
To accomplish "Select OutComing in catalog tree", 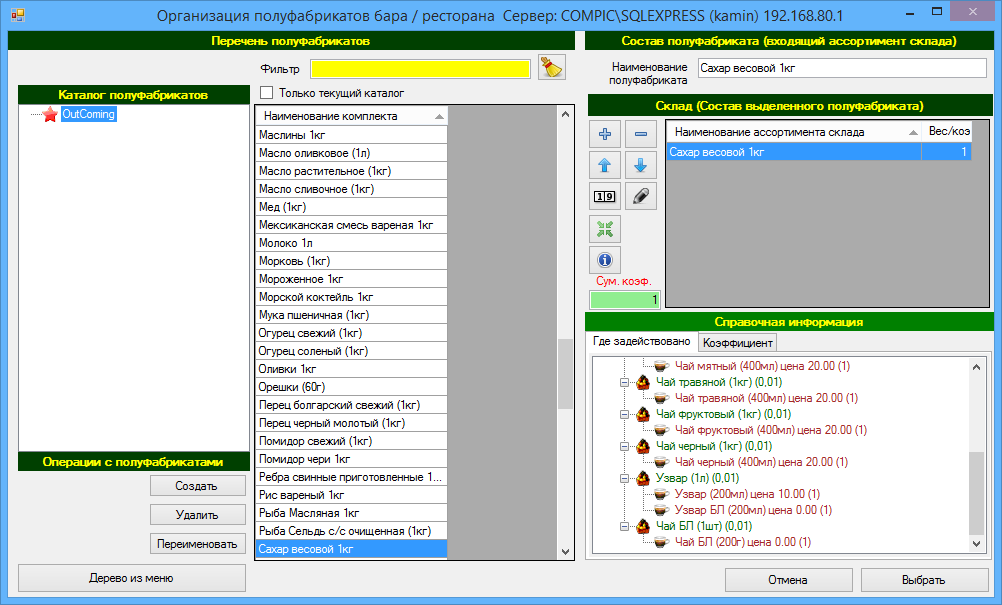I will (88, 114).
